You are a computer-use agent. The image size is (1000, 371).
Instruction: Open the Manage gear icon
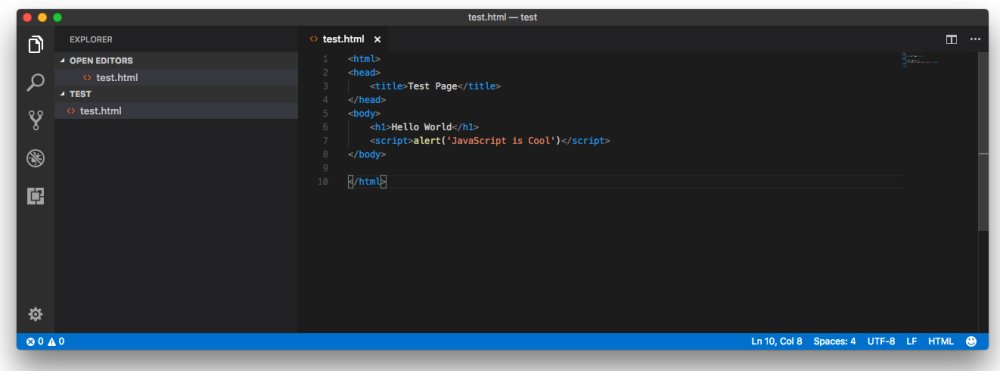point(36,314)
